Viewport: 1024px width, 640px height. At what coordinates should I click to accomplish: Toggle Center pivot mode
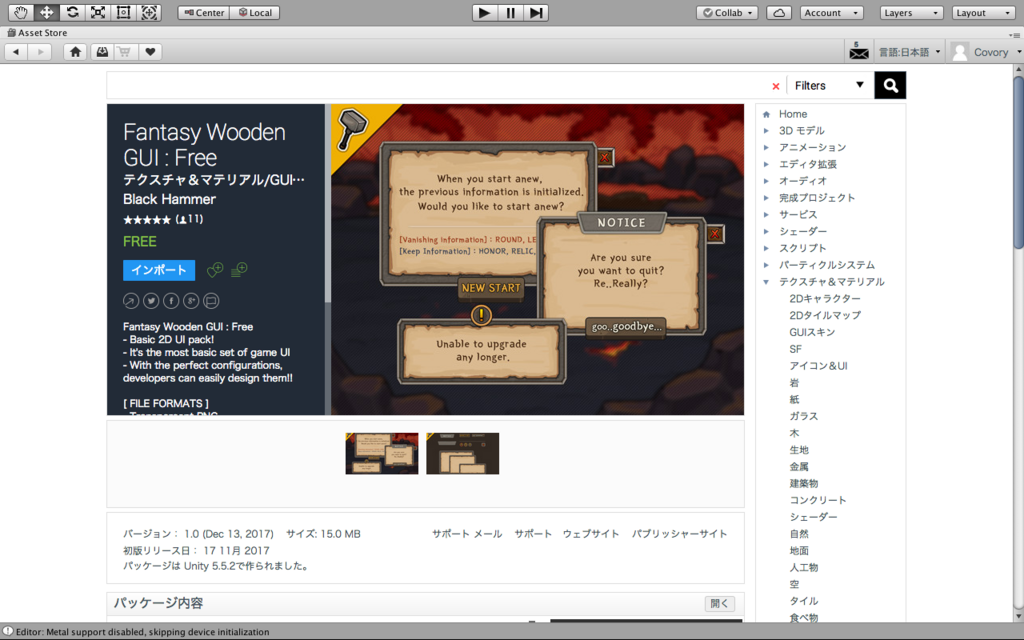(x=204, y=12)
